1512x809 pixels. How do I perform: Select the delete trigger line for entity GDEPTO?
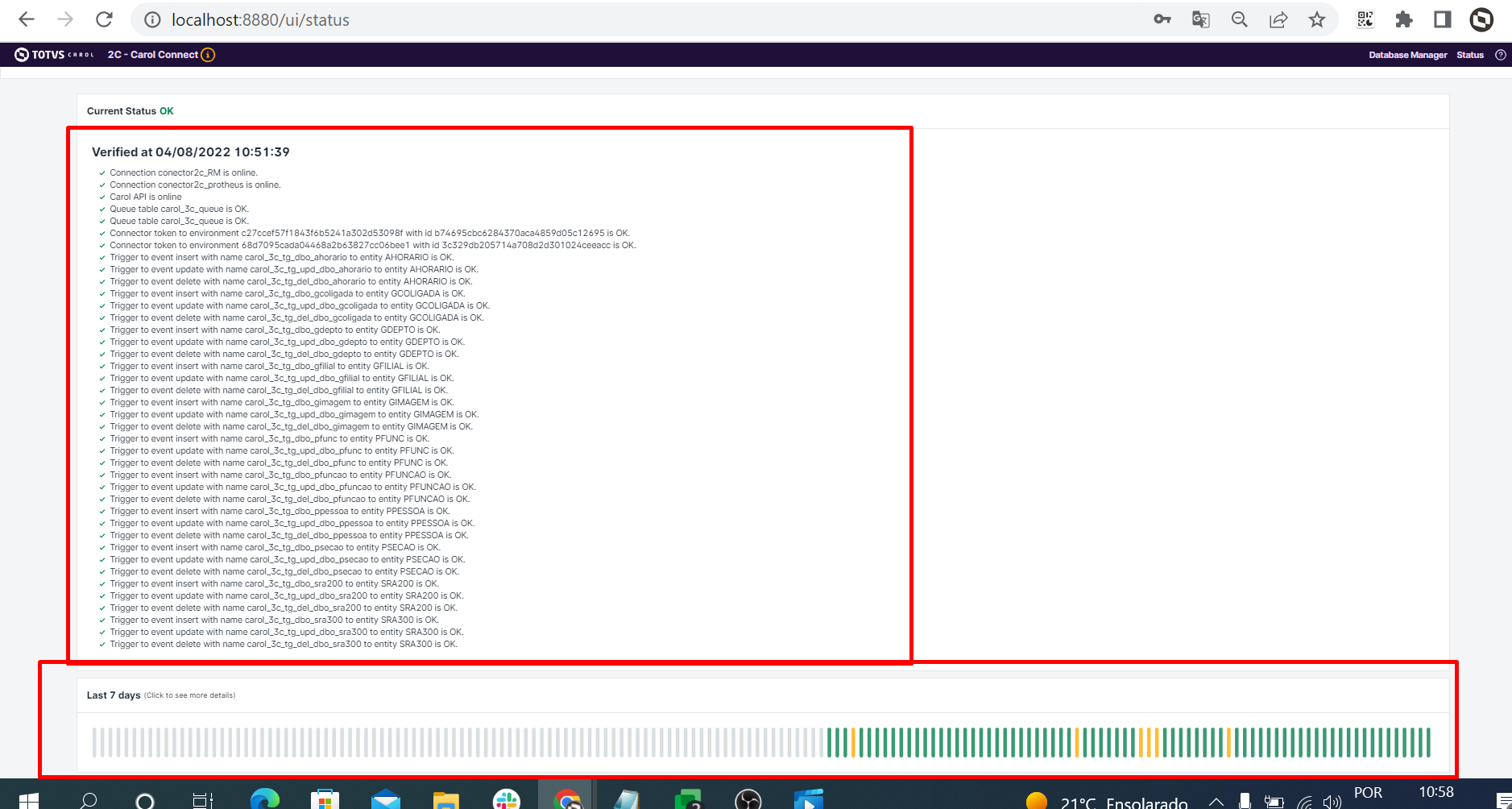click(x=284, y=354)
